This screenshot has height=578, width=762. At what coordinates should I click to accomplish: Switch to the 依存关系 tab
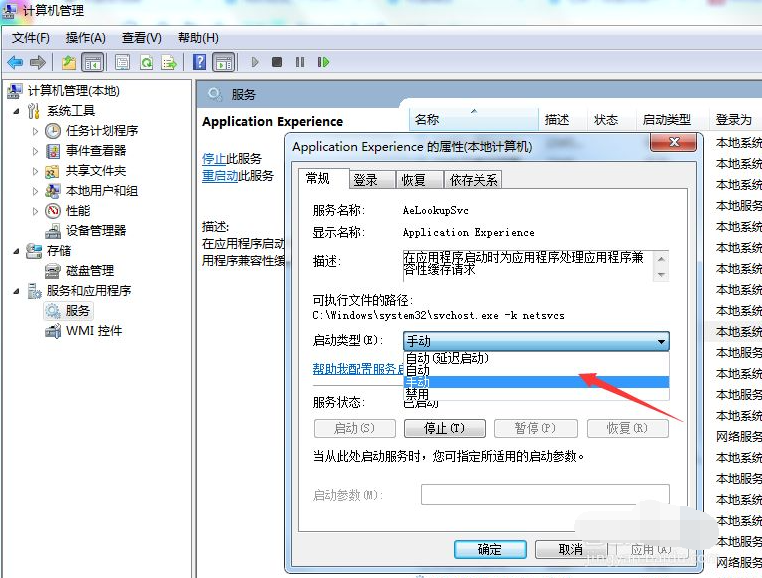pyautogui.click(x=473, y=180)
